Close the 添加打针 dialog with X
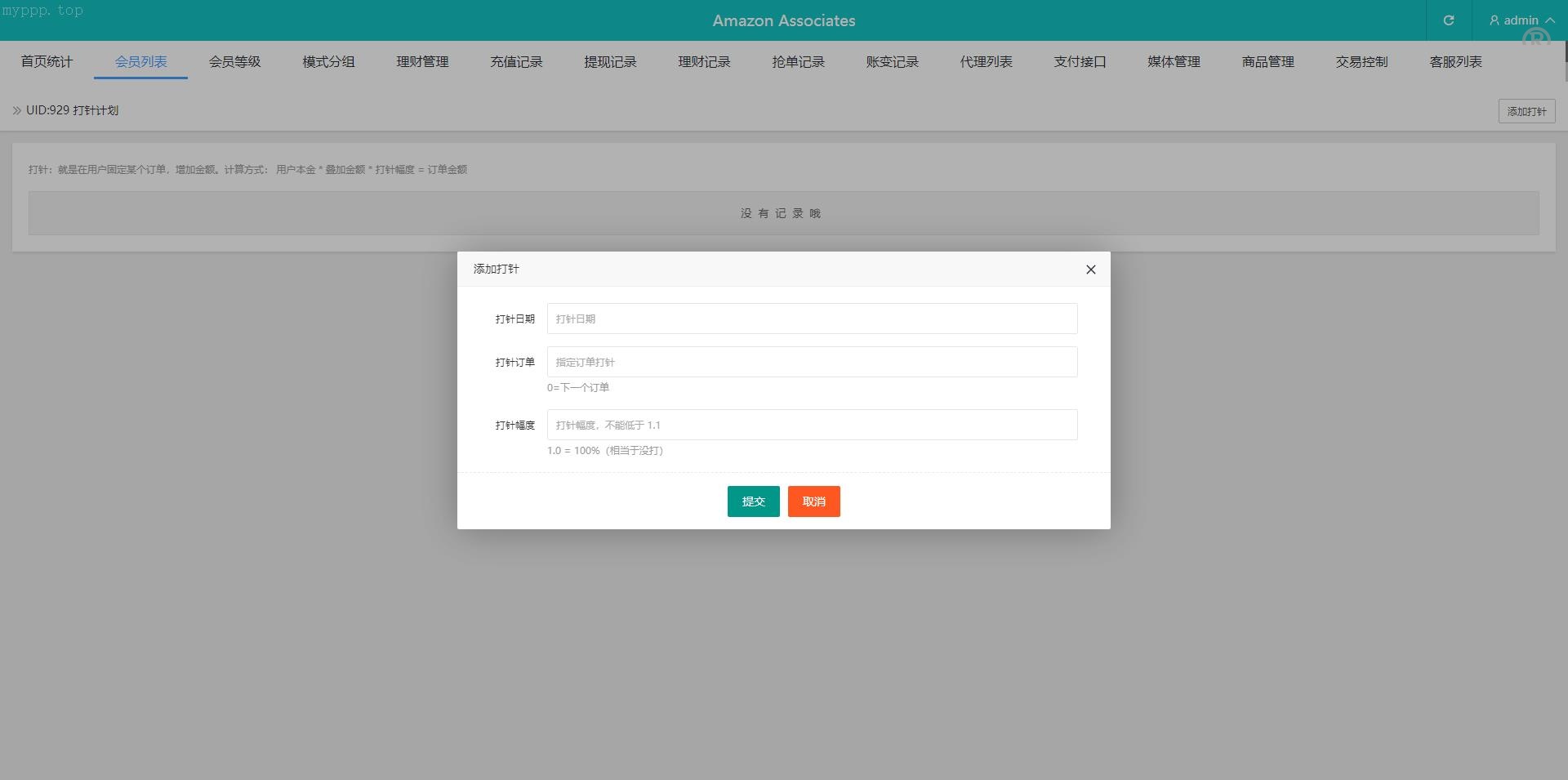 [x=1090, y=270]
